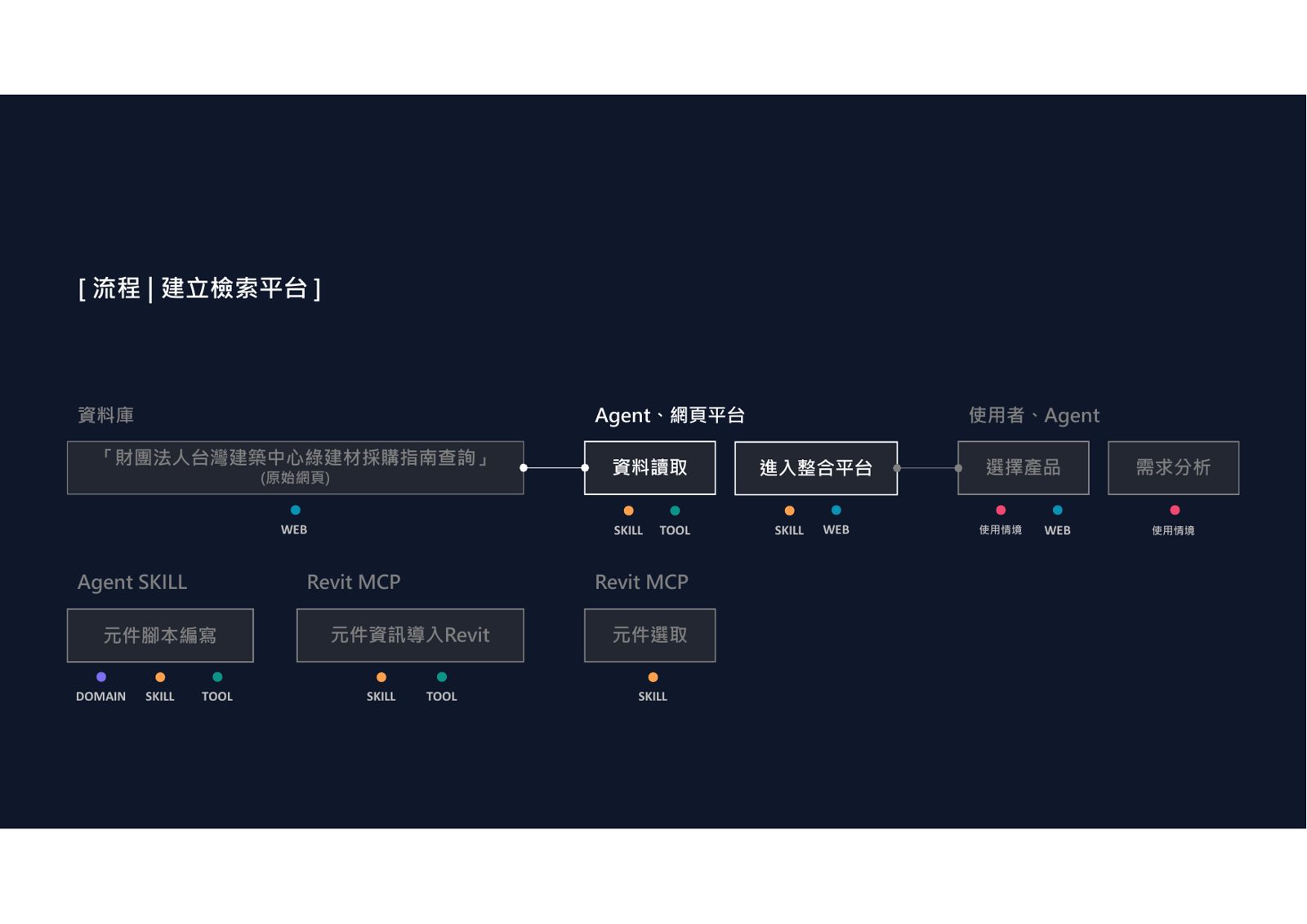Click the 使用情境 label under 需求分析

coord(1173,530)
